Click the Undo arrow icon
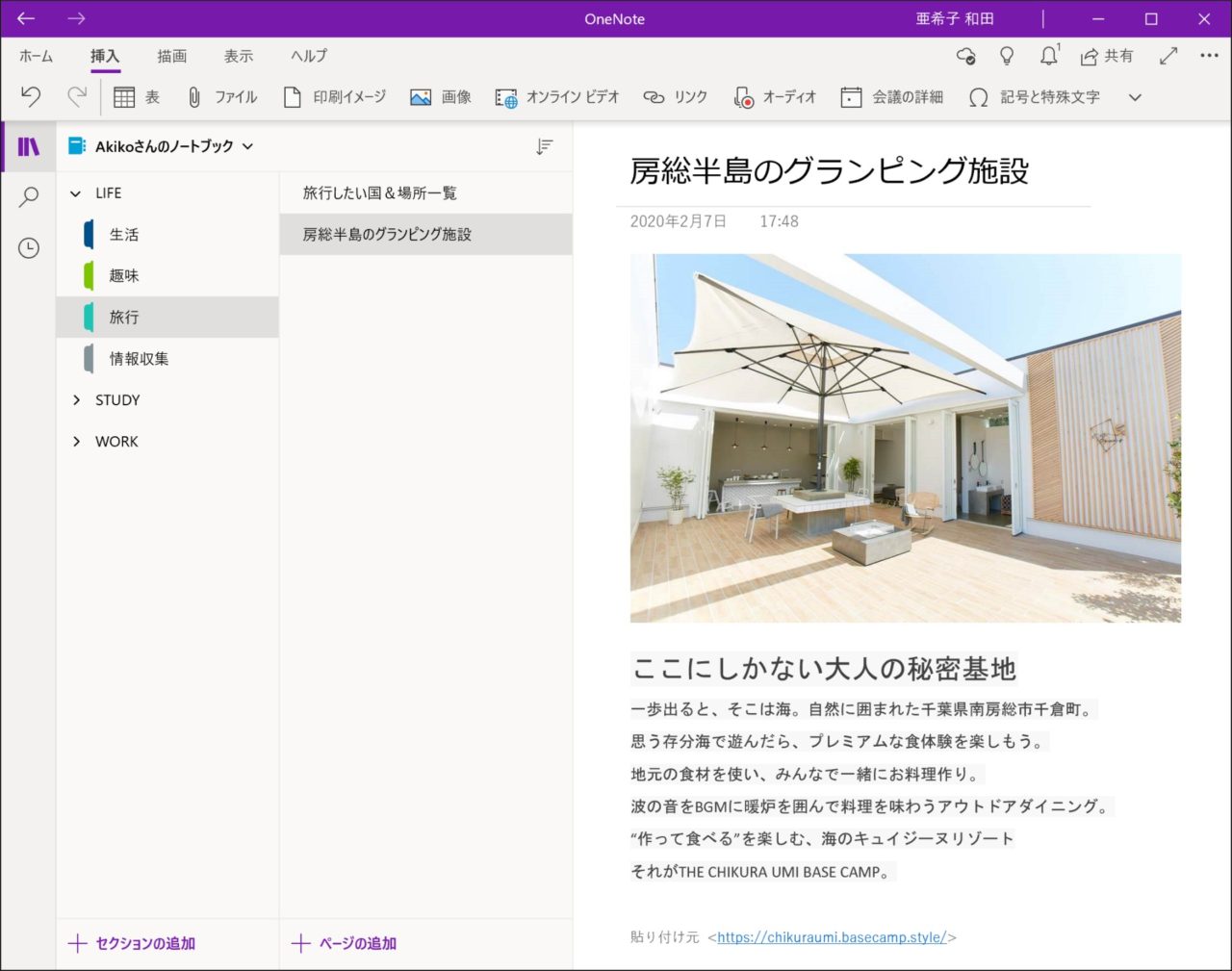 31,96
